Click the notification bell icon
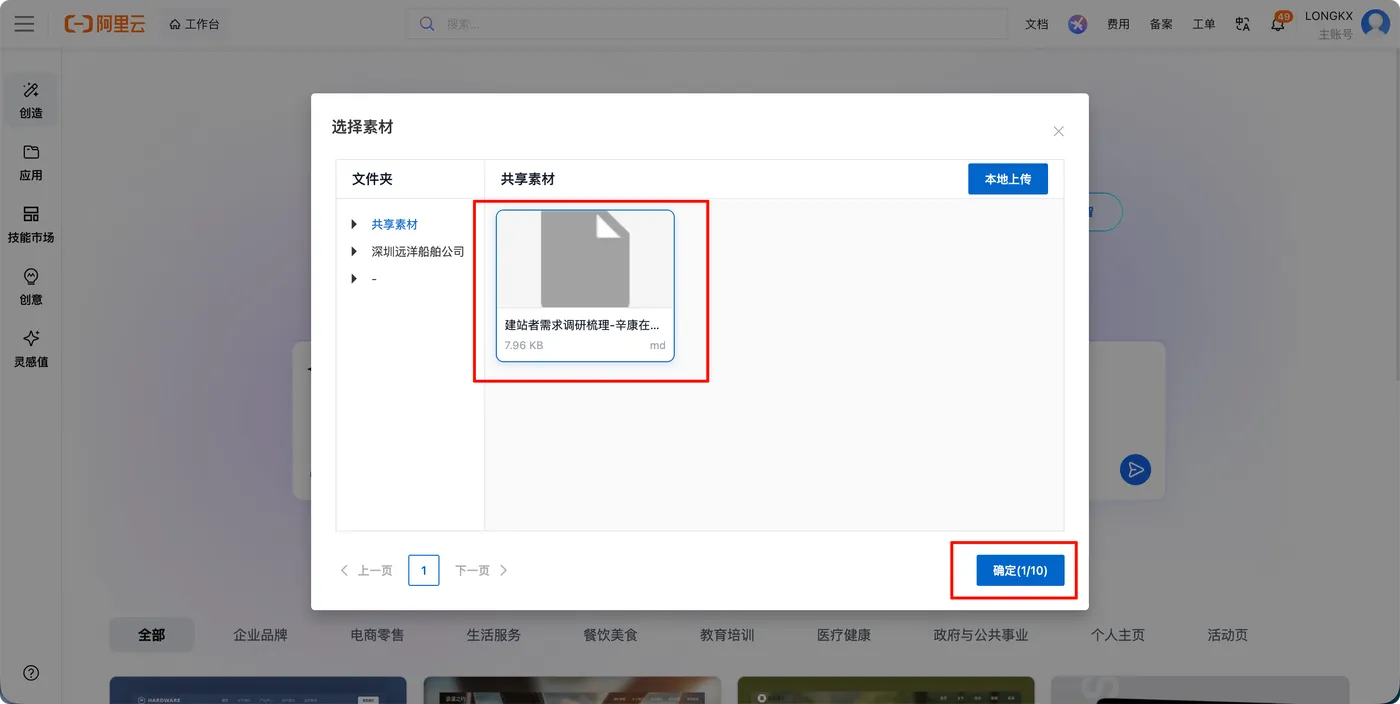Viewport: 1400px width, 704px height. pos(1278,24)
